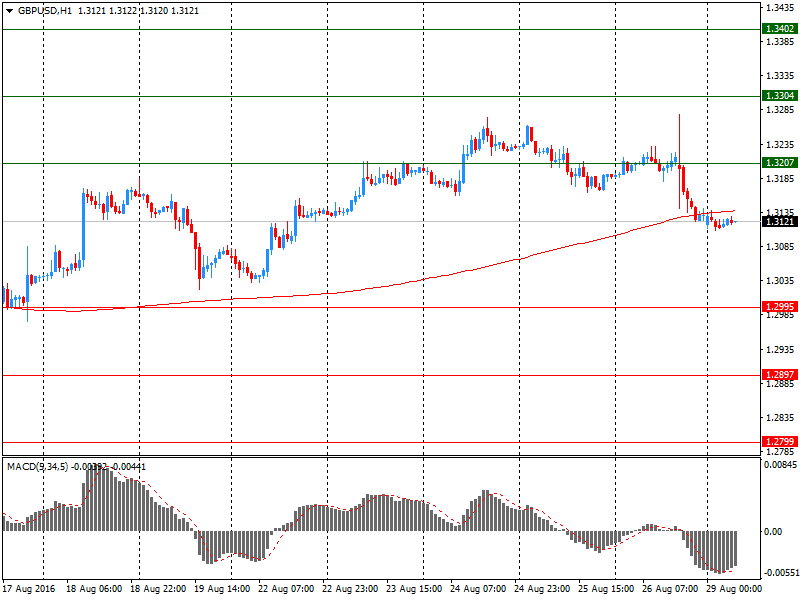Click the 1.2799 support level label
Viewport: 800px width, 600px height.
click(780, 442)
